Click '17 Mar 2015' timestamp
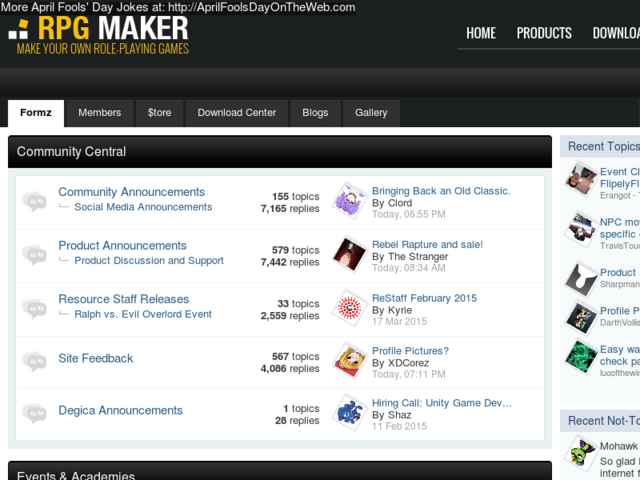The height and width of the screenshot is (480, 640). pyautogui.click(x=399, y=322)
